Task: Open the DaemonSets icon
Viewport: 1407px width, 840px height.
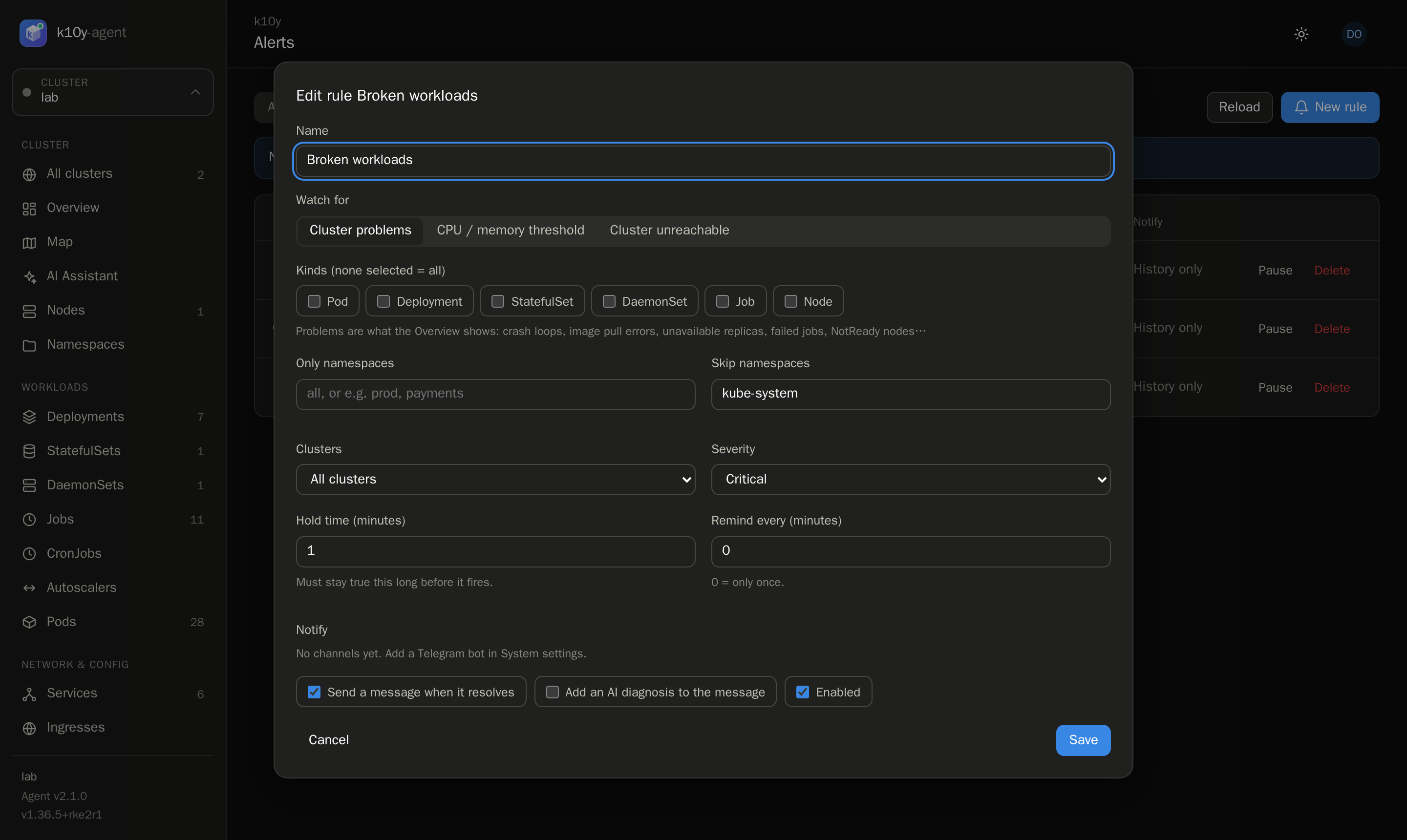Action: 29,485
